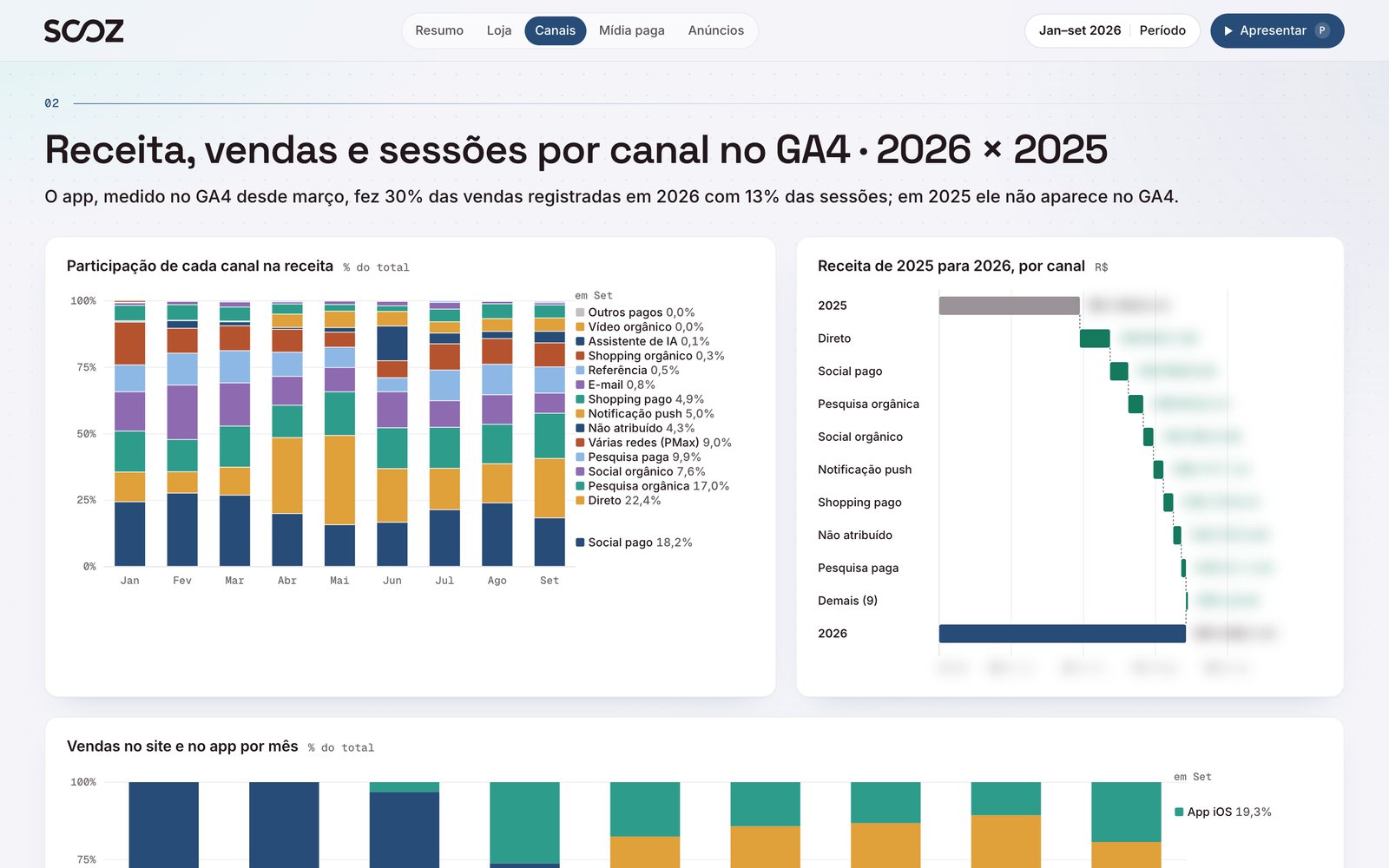The height and width of the screenshot is (868, 1389).
Task: Click the Apresentar button
Action: coord(1277,30)
